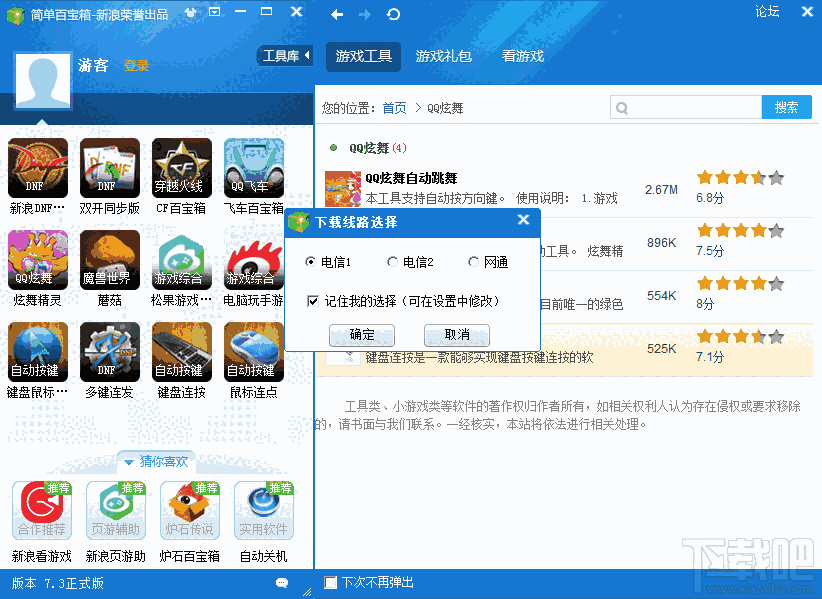Switch to the 看游戏 tab
Image resolution: width=822 pixels, height=599 pixels.
(x=524, y=57)
